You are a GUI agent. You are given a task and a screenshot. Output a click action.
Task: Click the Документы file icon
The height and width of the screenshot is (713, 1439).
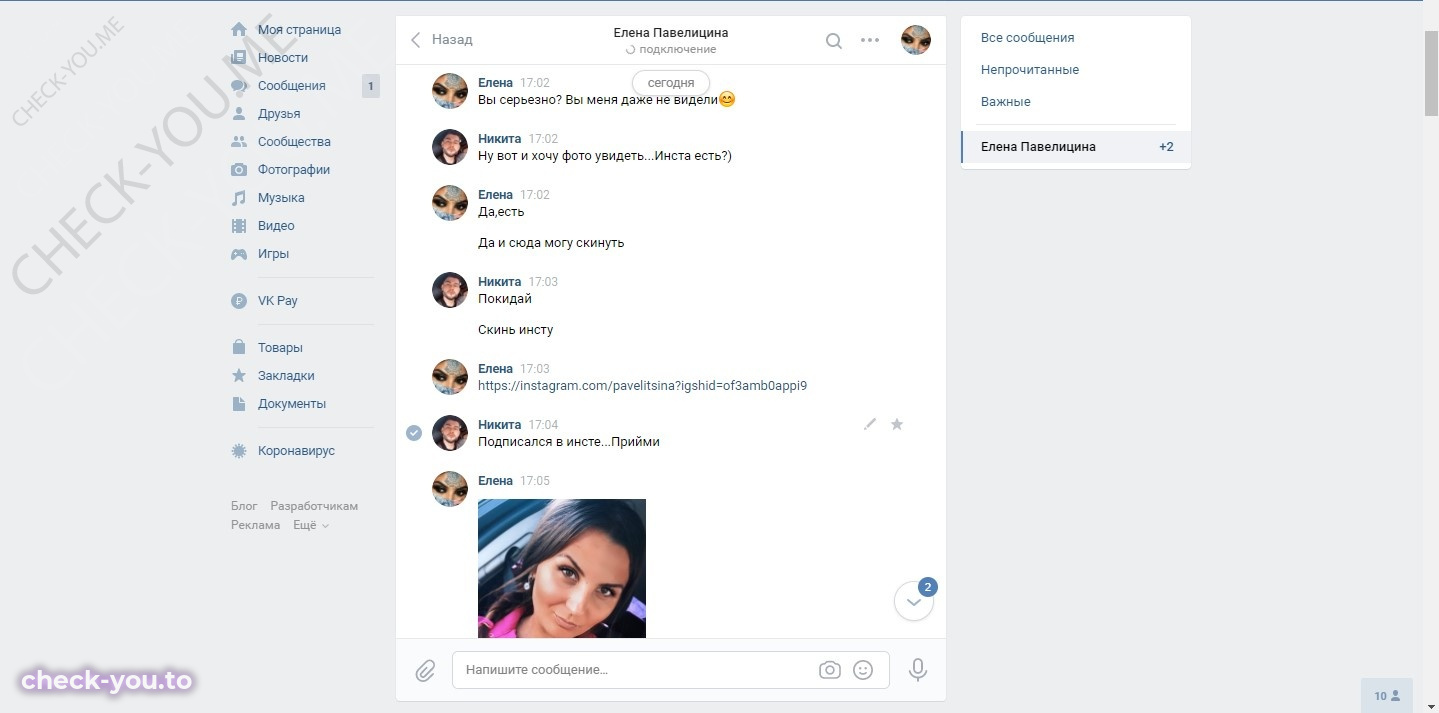[x=239, y=404]
